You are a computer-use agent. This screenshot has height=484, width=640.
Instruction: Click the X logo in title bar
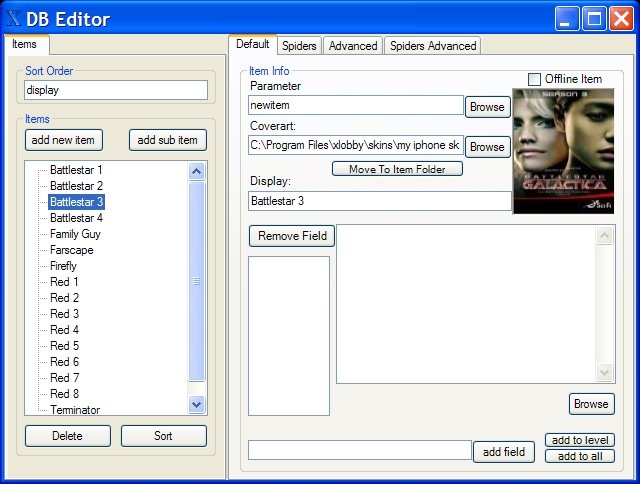[14, 18]
